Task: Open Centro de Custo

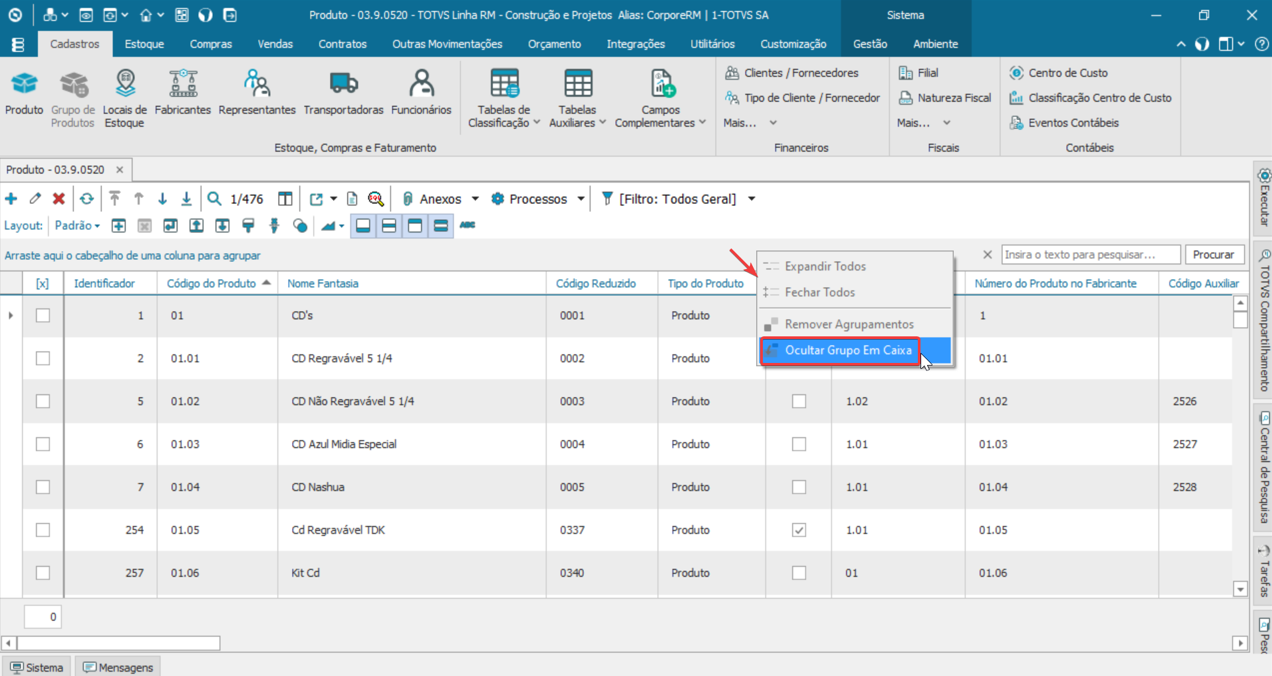Action: pos(1058,73)
